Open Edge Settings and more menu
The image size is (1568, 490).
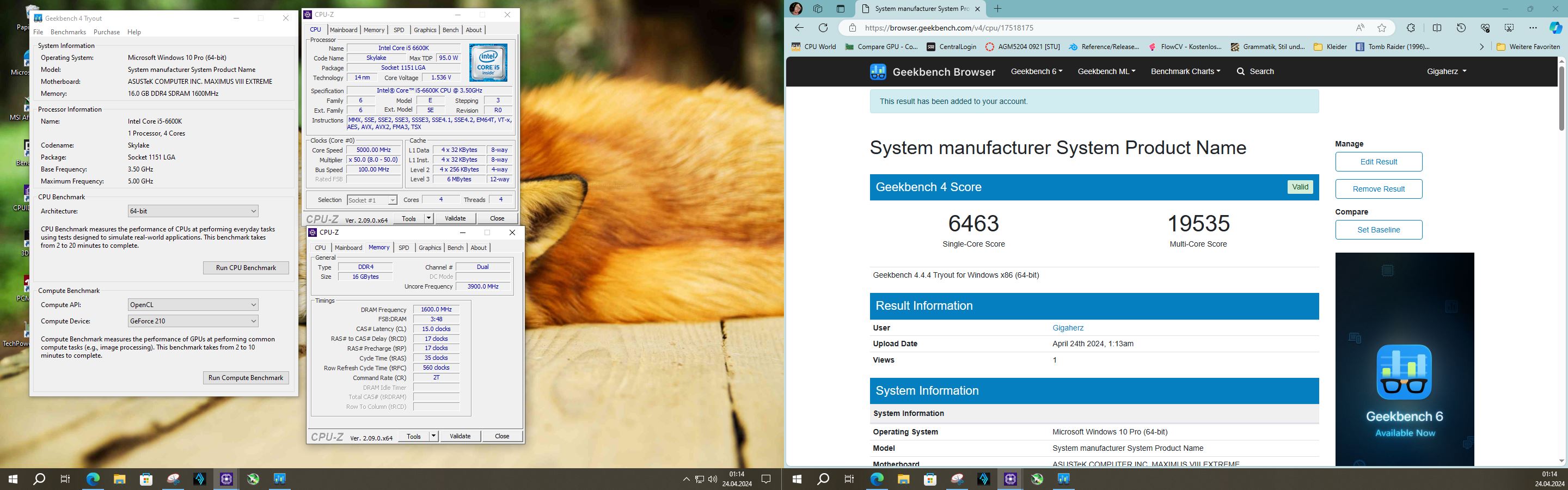click(1533, 27)
